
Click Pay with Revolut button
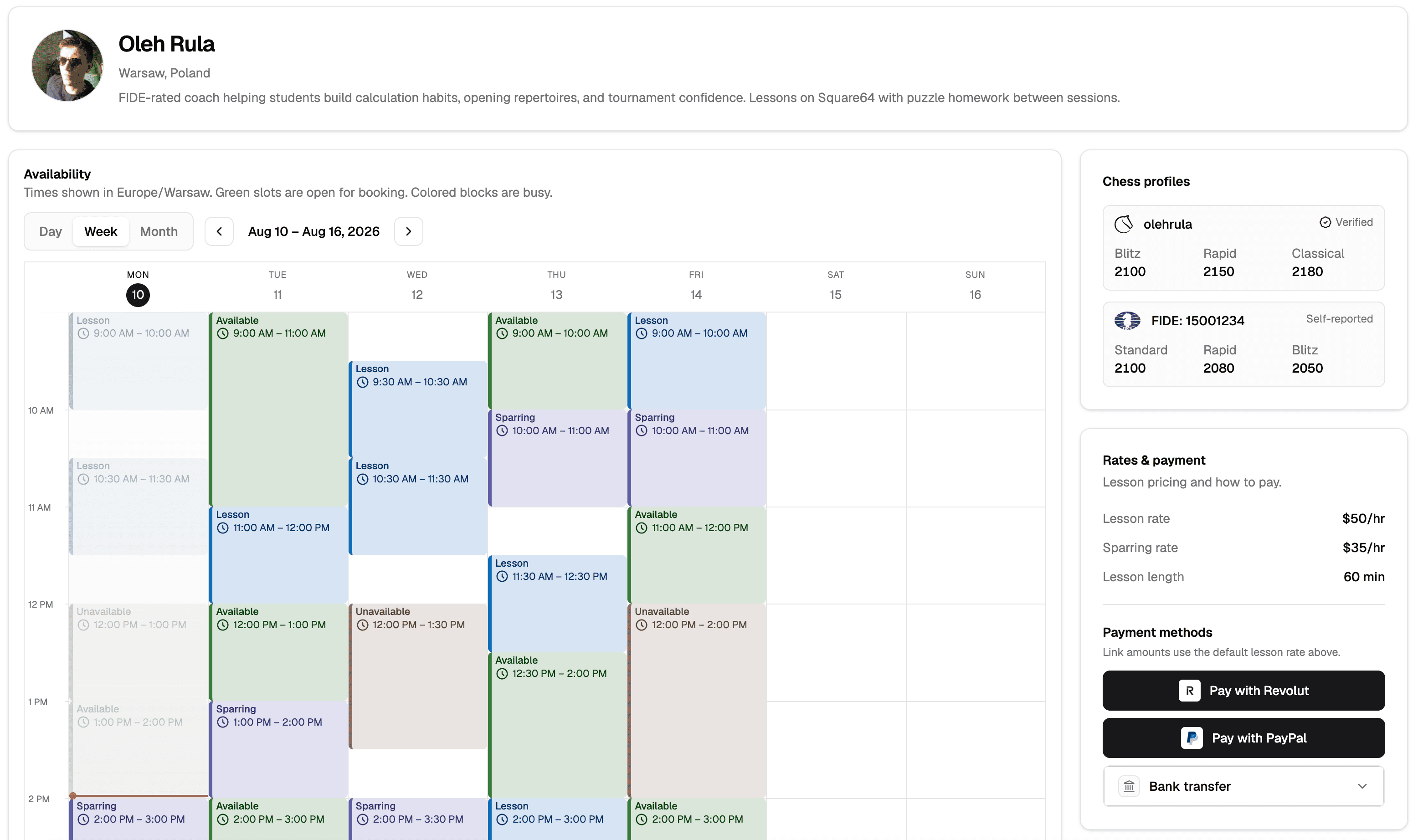[1243, 691]
